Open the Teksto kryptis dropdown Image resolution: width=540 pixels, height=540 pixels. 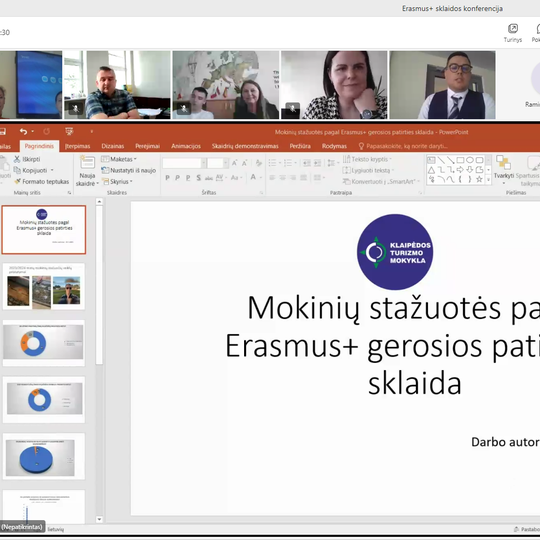pos(367,159)
